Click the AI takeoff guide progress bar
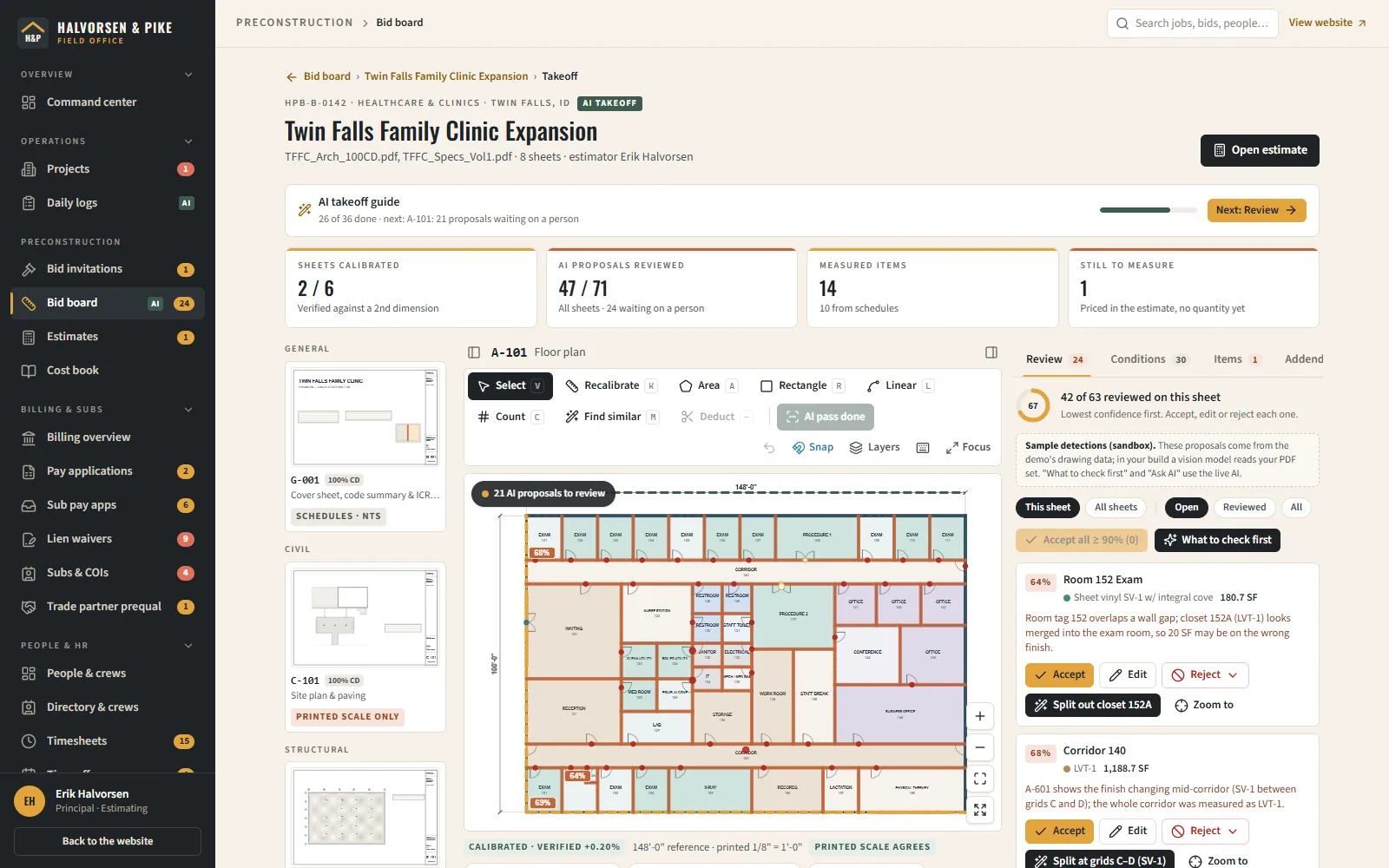This screenshot has width=1389, height=868. (1148, 210)
